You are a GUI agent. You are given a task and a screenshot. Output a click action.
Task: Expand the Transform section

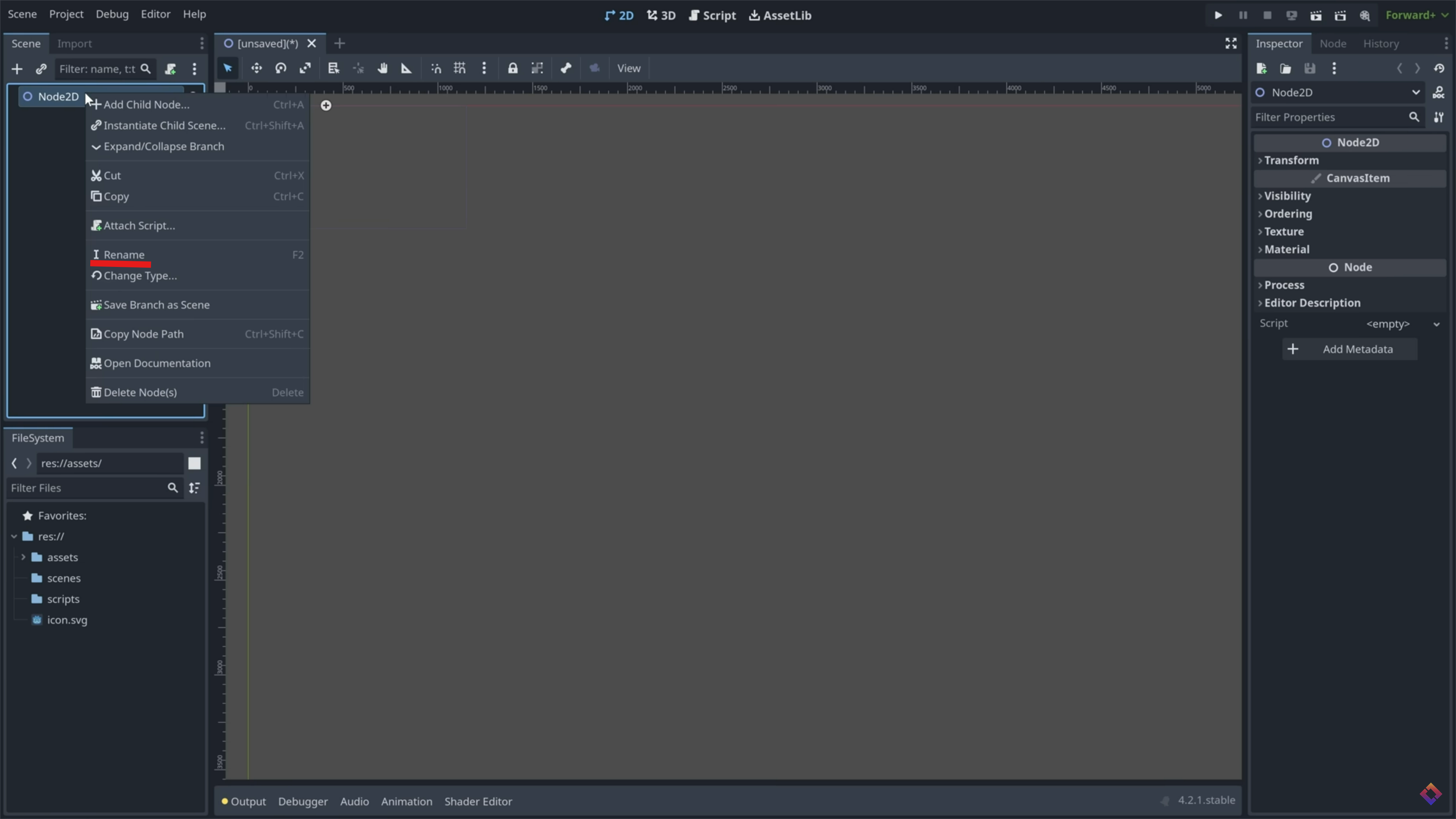click(x=1291, y=160)
